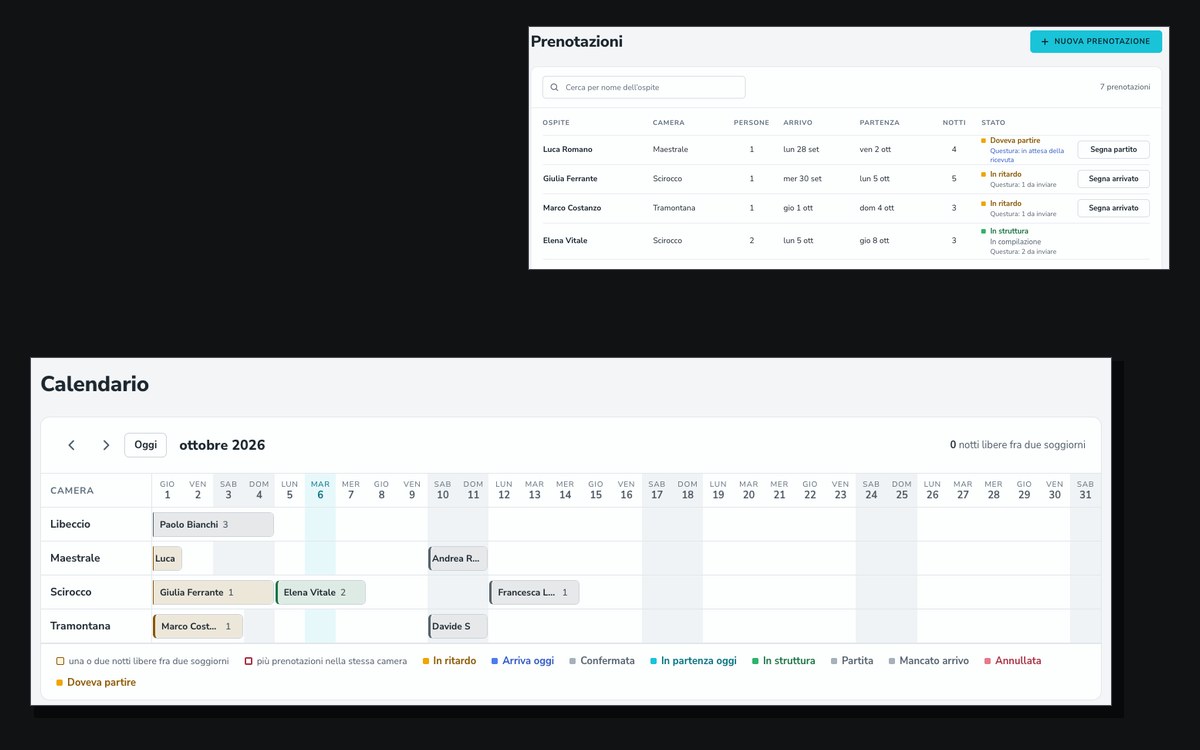Open Elena Vitale booking block in calendar

[x=321, y=592]
